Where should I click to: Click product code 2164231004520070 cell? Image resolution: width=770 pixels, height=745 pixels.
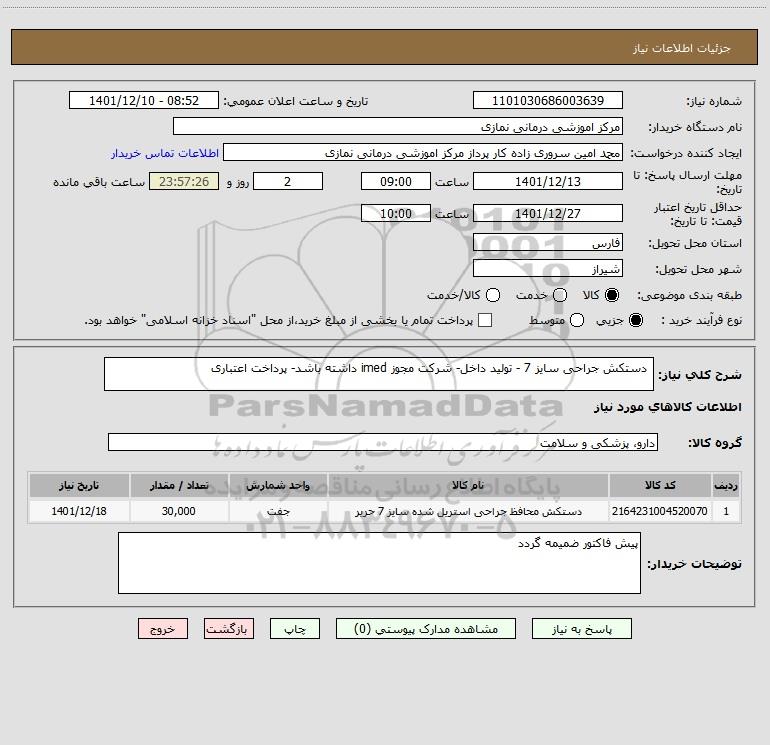point(660,511)
